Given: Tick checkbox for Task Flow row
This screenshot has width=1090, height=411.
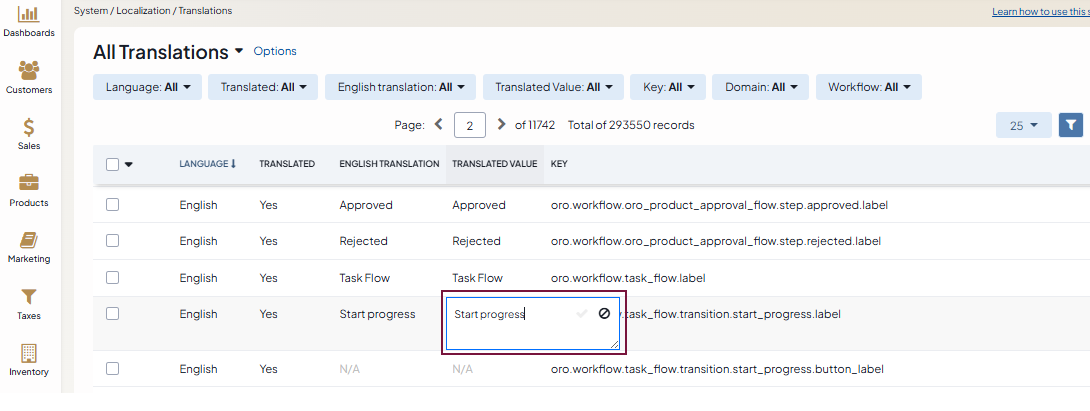Looking at the screenshot, I should pos(112,278).
